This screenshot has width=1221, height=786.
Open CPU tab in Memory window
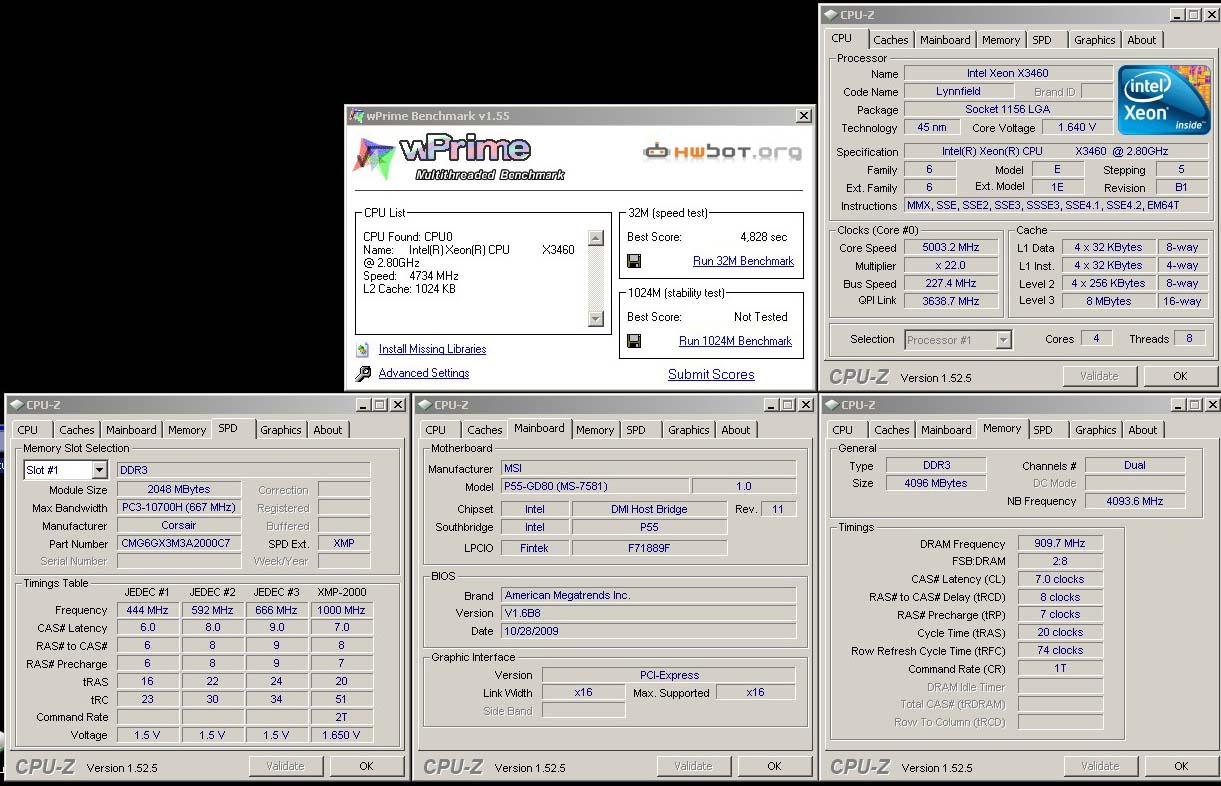click(x=843, y=430)
